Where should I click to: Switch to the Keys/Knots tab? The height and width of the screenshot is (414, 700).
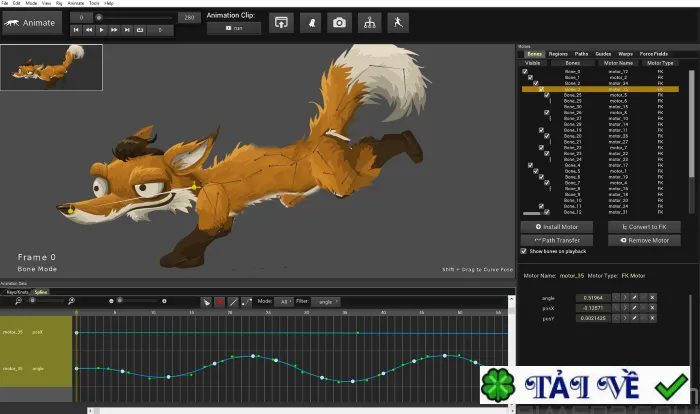click(x=17, y=292)
